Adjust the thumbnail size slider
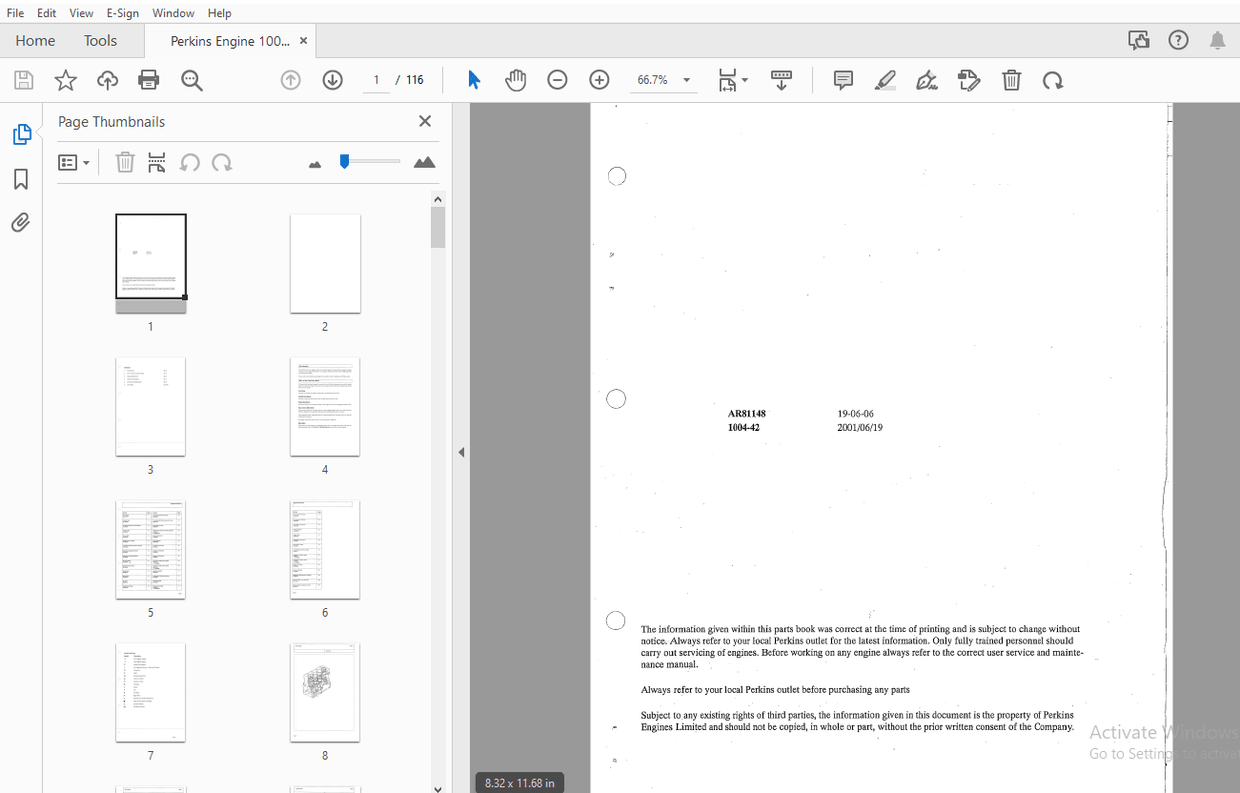Screen dimensions: 1240x793 pyautogui.click(x=345, y=162)
